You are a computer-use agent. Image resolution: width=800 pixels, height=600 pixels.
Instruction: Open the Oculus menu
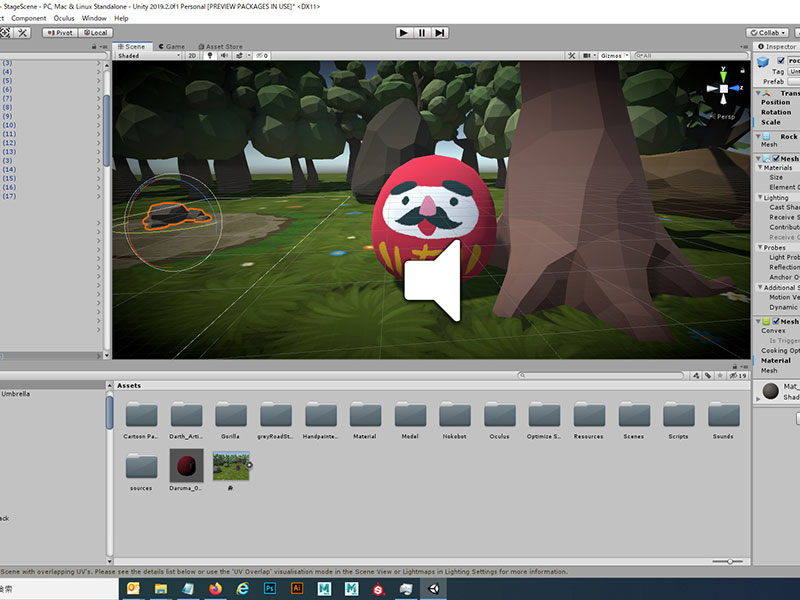point(64,18)
